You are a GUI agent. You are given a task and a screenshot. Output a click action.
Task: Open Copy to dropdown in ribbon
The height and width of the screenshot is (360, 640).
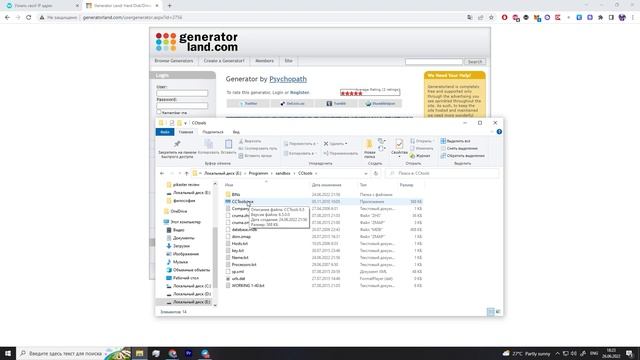coord(299,153)
